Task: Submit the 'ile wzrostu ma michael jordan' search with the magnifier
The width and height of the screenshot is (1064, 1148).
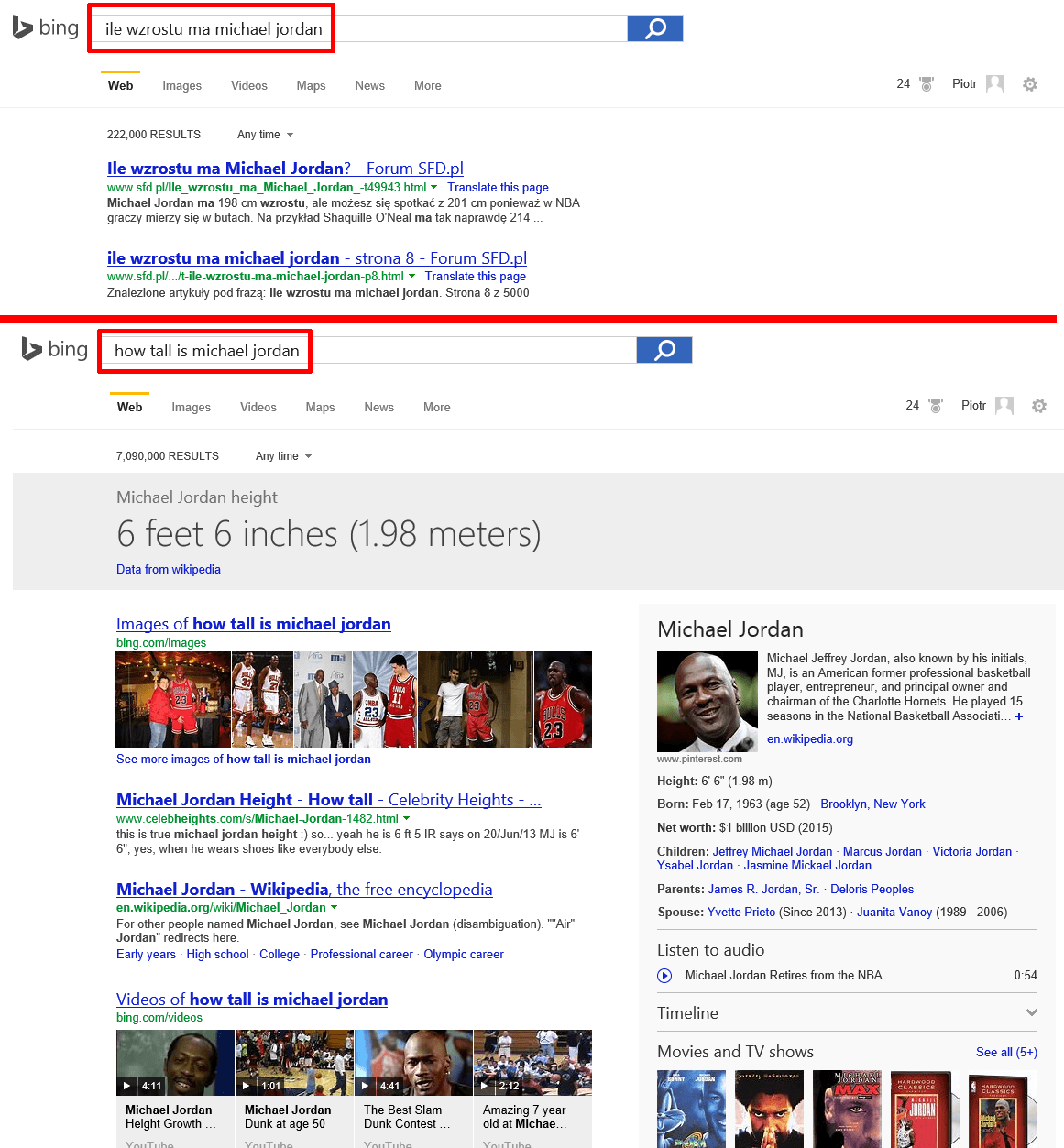Action: [x=655, y=28]
